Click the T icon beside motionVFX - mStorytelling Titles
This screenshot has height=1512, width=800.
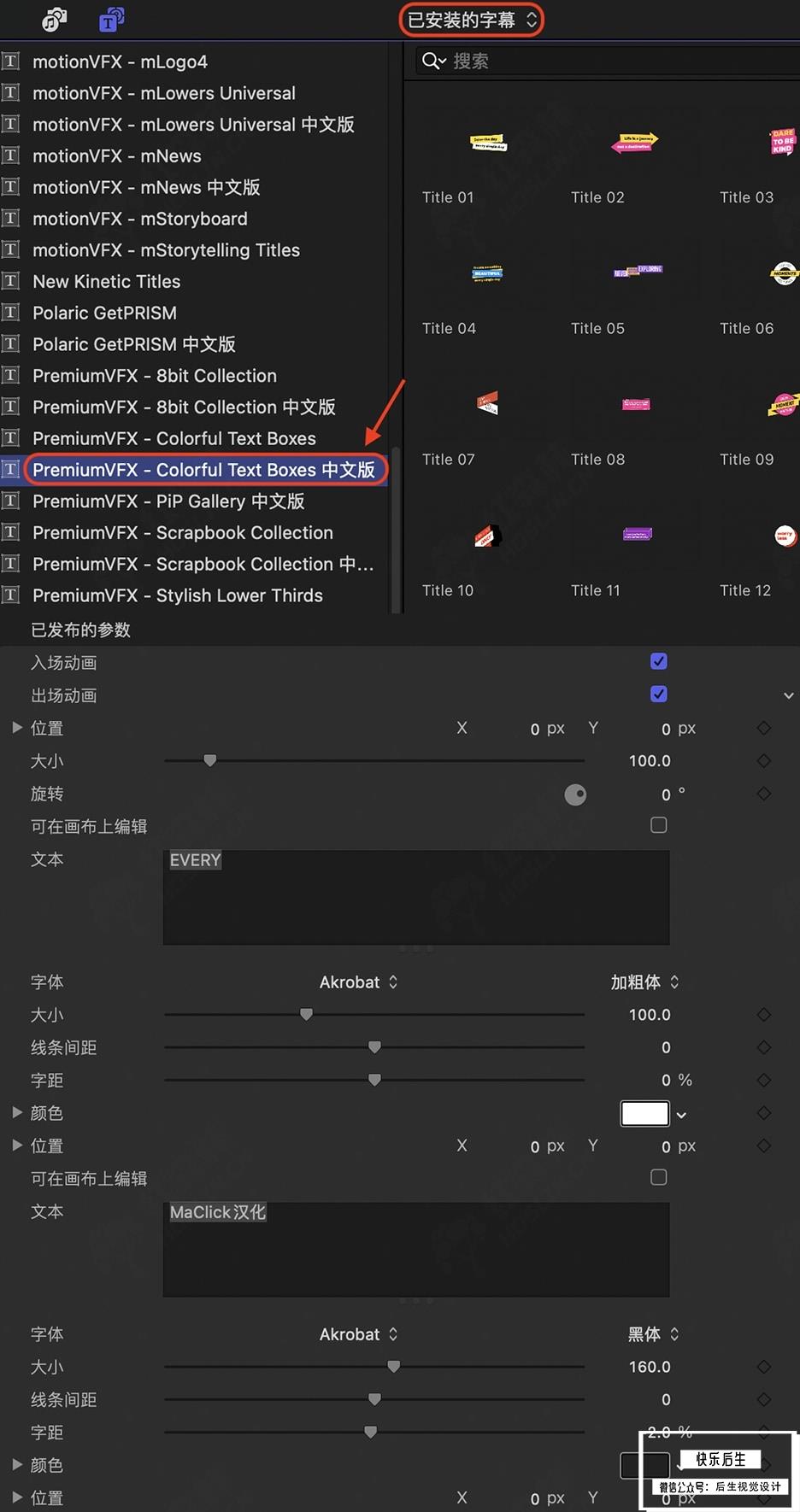point(10,250)
